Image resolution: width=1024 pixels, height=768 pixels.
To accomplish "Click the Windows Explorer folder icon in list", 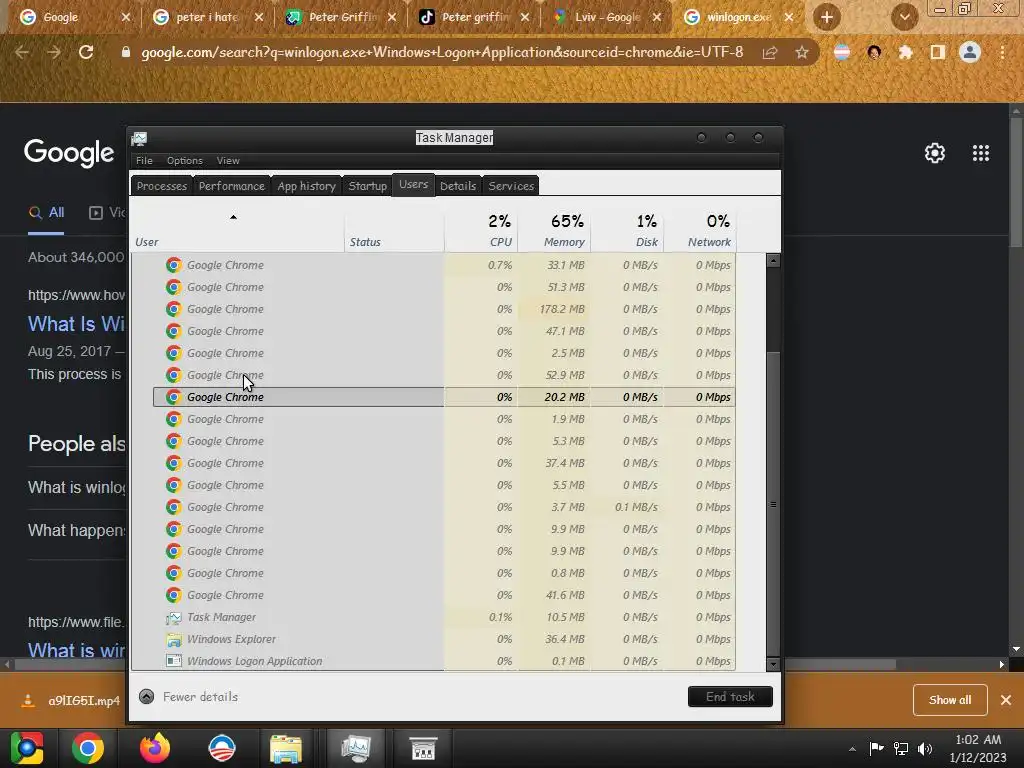I will 174,639.
